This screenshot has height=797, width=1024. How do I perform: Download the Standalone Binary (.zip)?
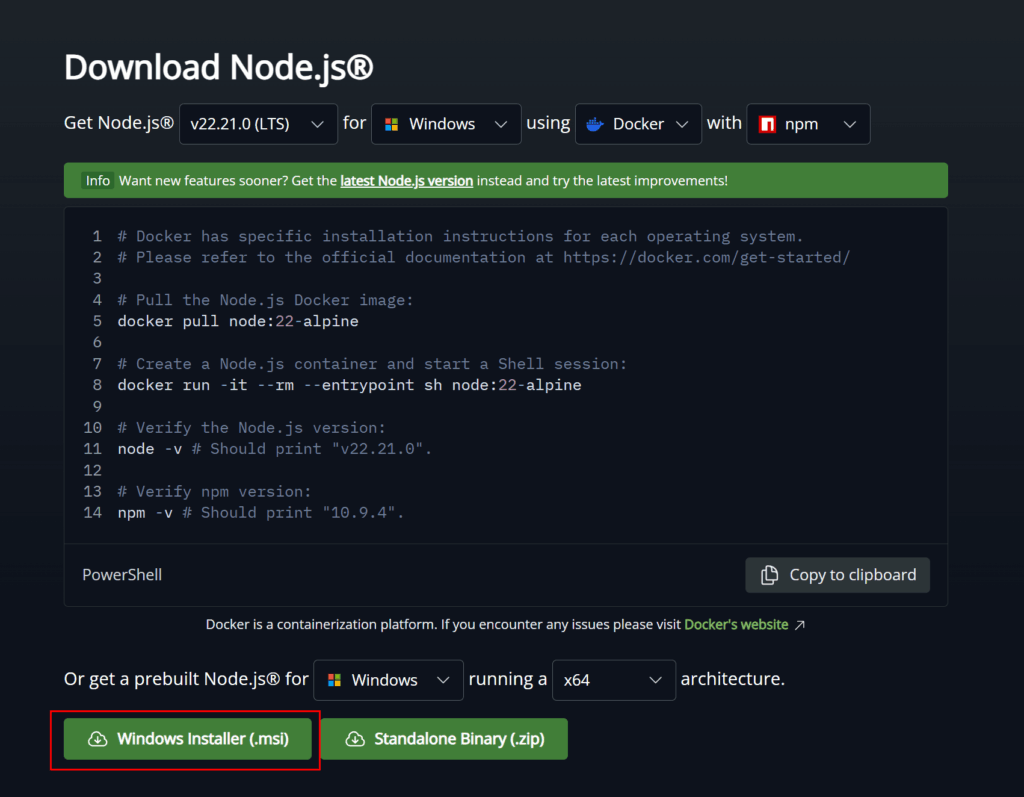click(444, 739)
